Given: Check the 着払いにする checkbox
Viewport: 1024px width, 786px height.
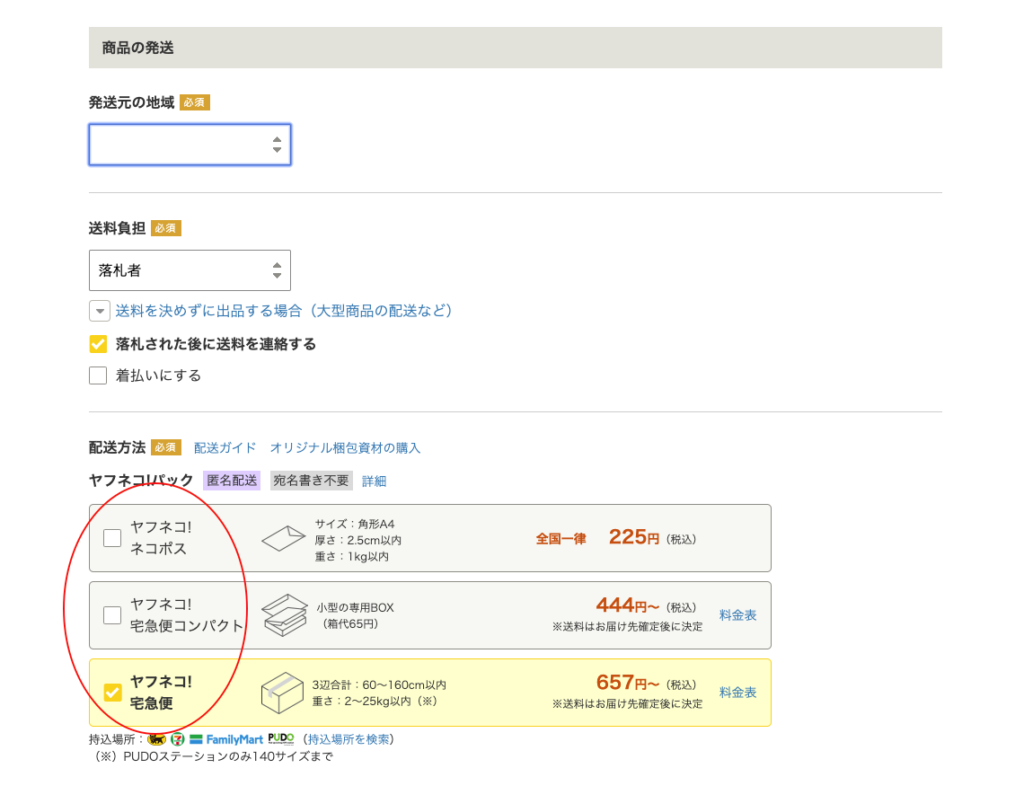Looking at the screenshot, I should (x=98, y=375).
